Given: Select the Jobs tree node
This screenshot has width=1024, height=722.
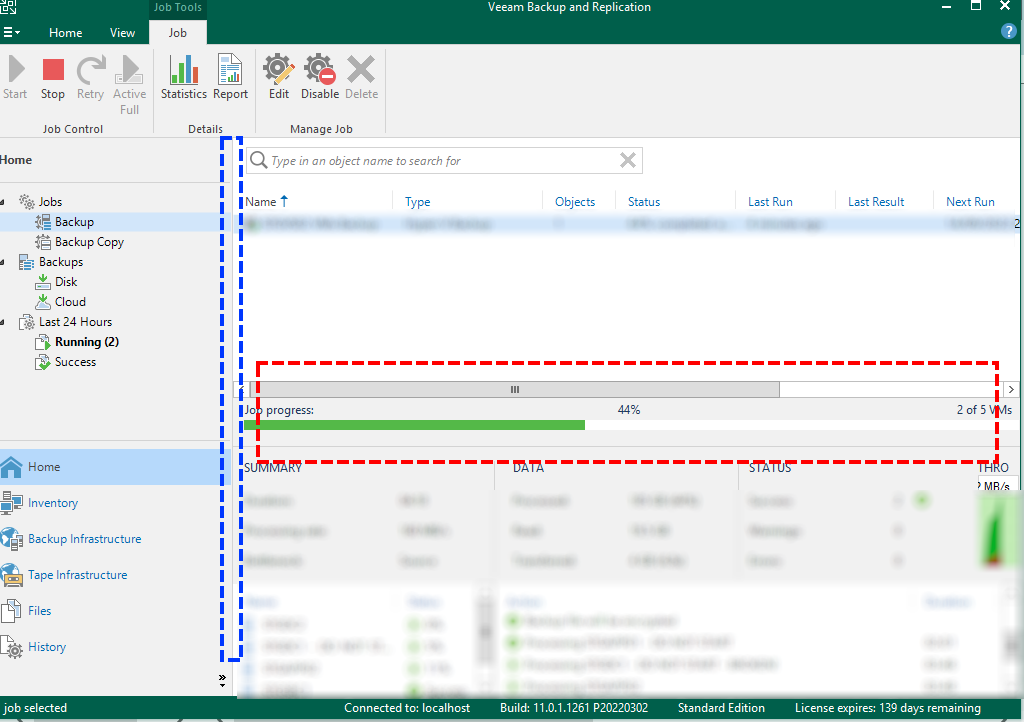Looking at the screenshot, I should coord(50,202).
